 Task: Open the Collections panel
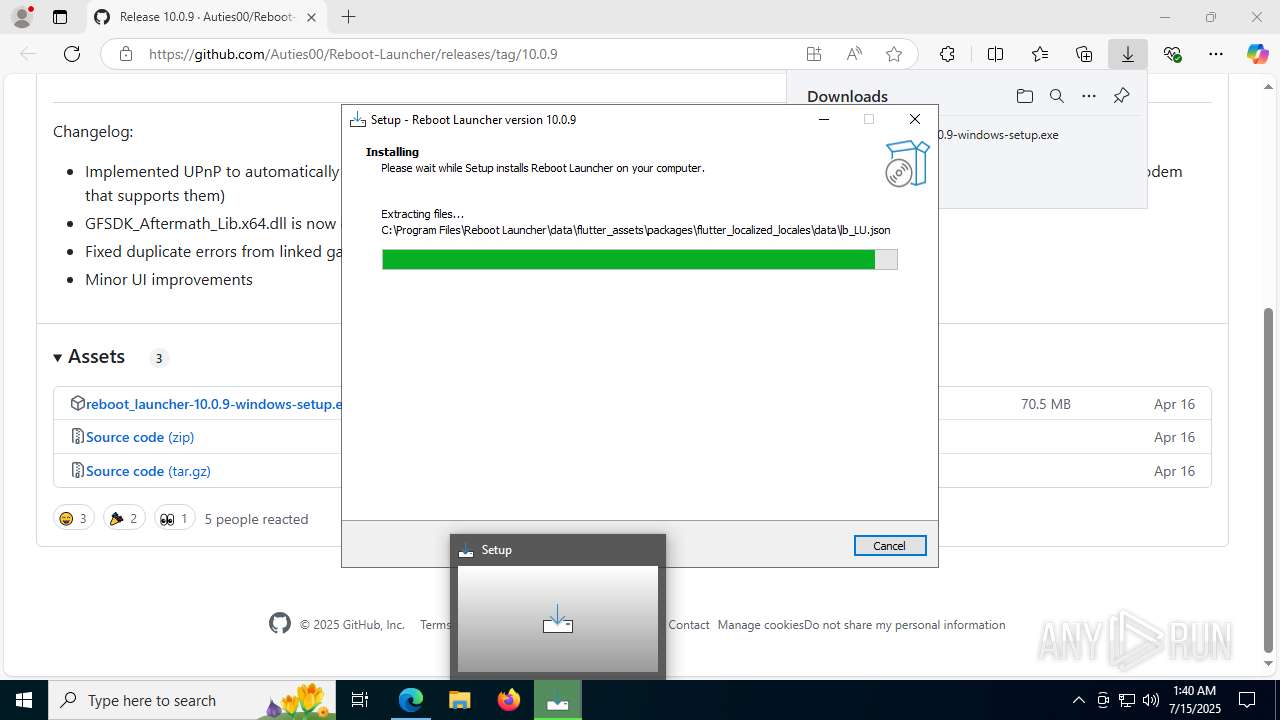(x=1084, y=54)
